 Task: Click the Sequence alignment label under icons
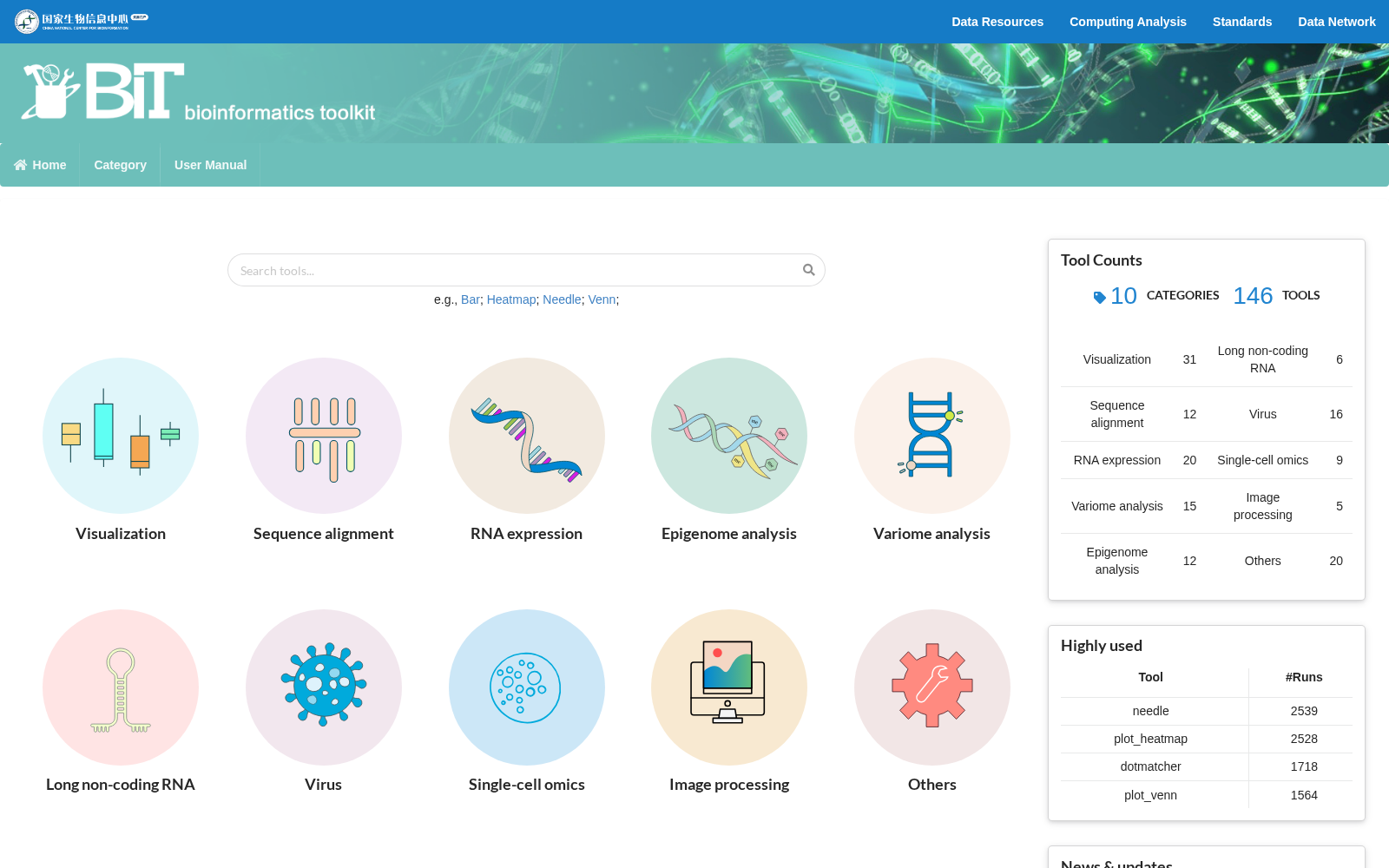click(324, 534)
